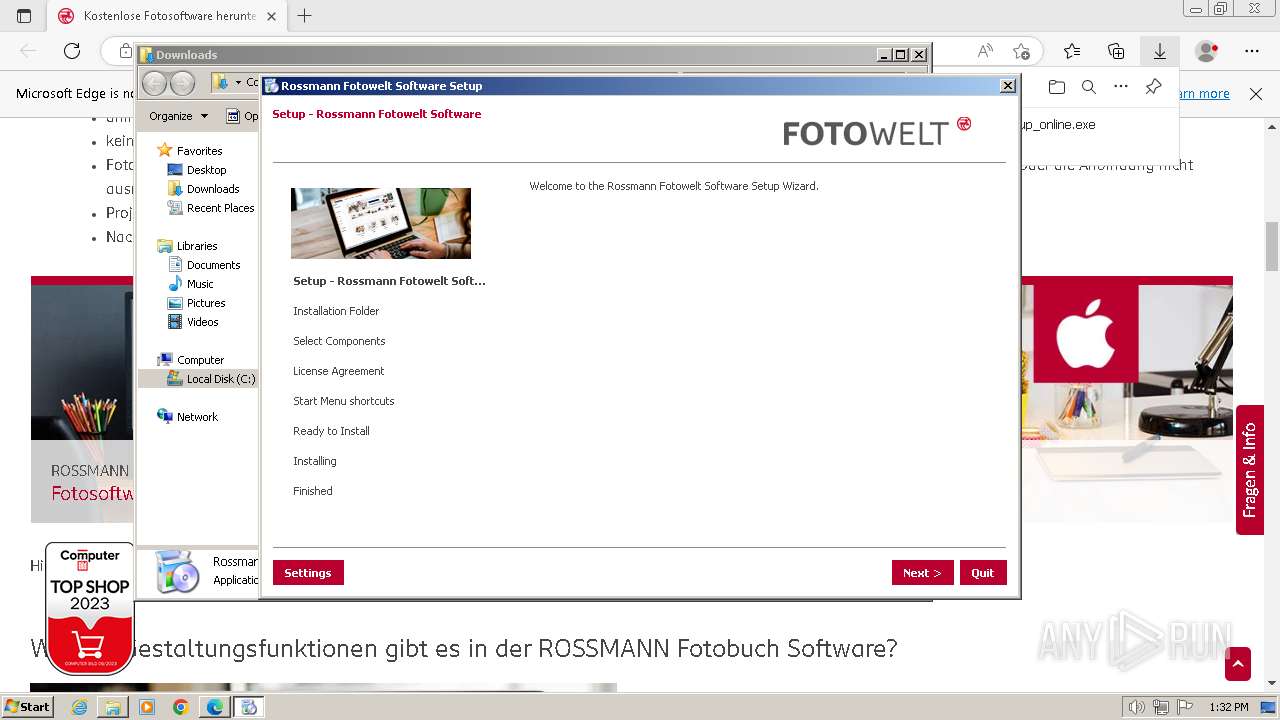This screenshot has width=1280, height=720.
Task: Refresh the Edge browser page
Action: (72, 51)
